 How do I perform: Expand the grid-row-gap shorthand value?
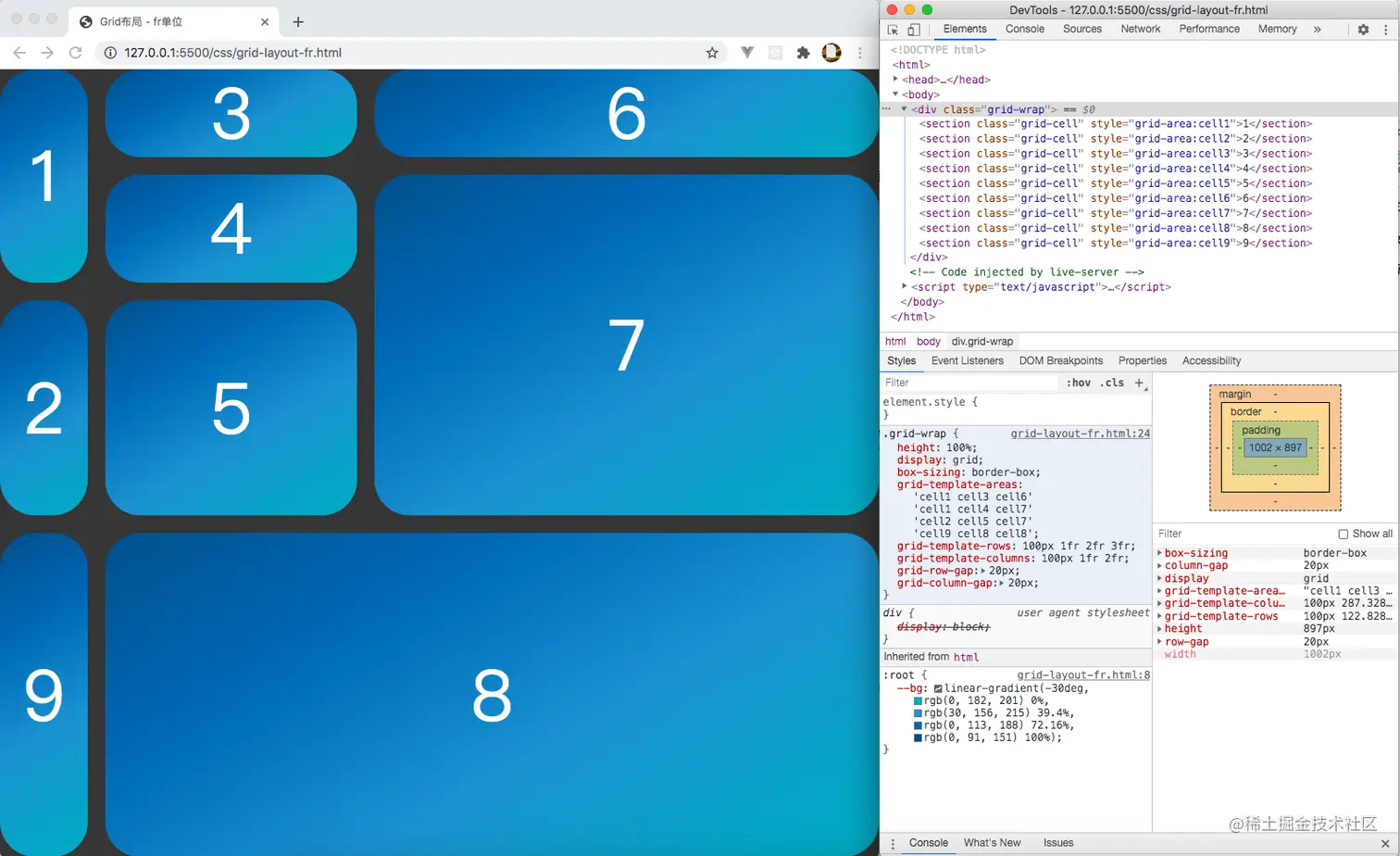pyautogui.click(x=983, y=571)
